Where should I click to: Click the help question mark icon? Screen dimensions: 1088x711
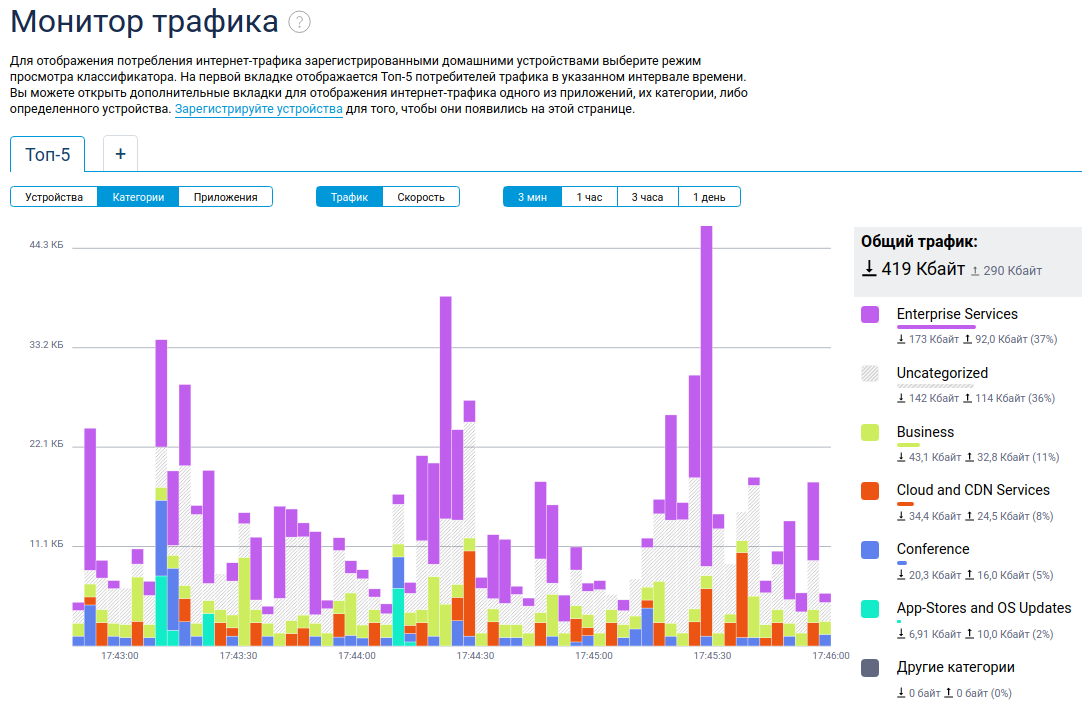pyautogui.click(x=299, y=22)
